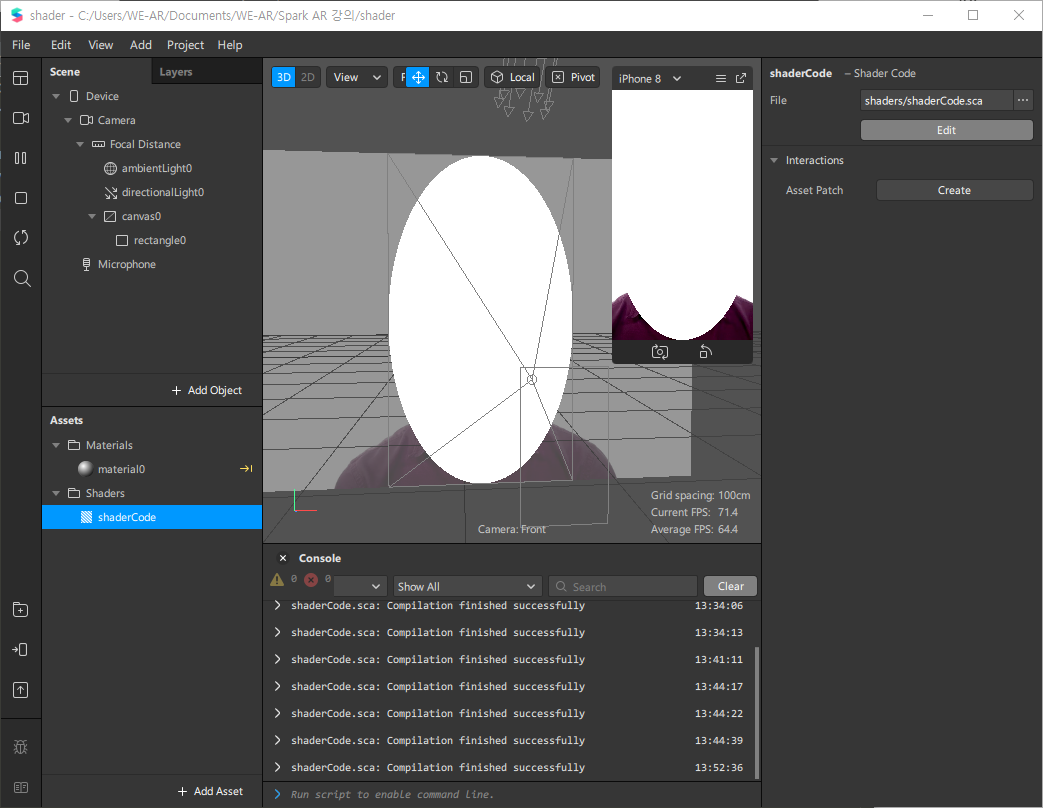
Task: Select the Move (translate) tool in viewport toolbar
Action: click(417, 77)
